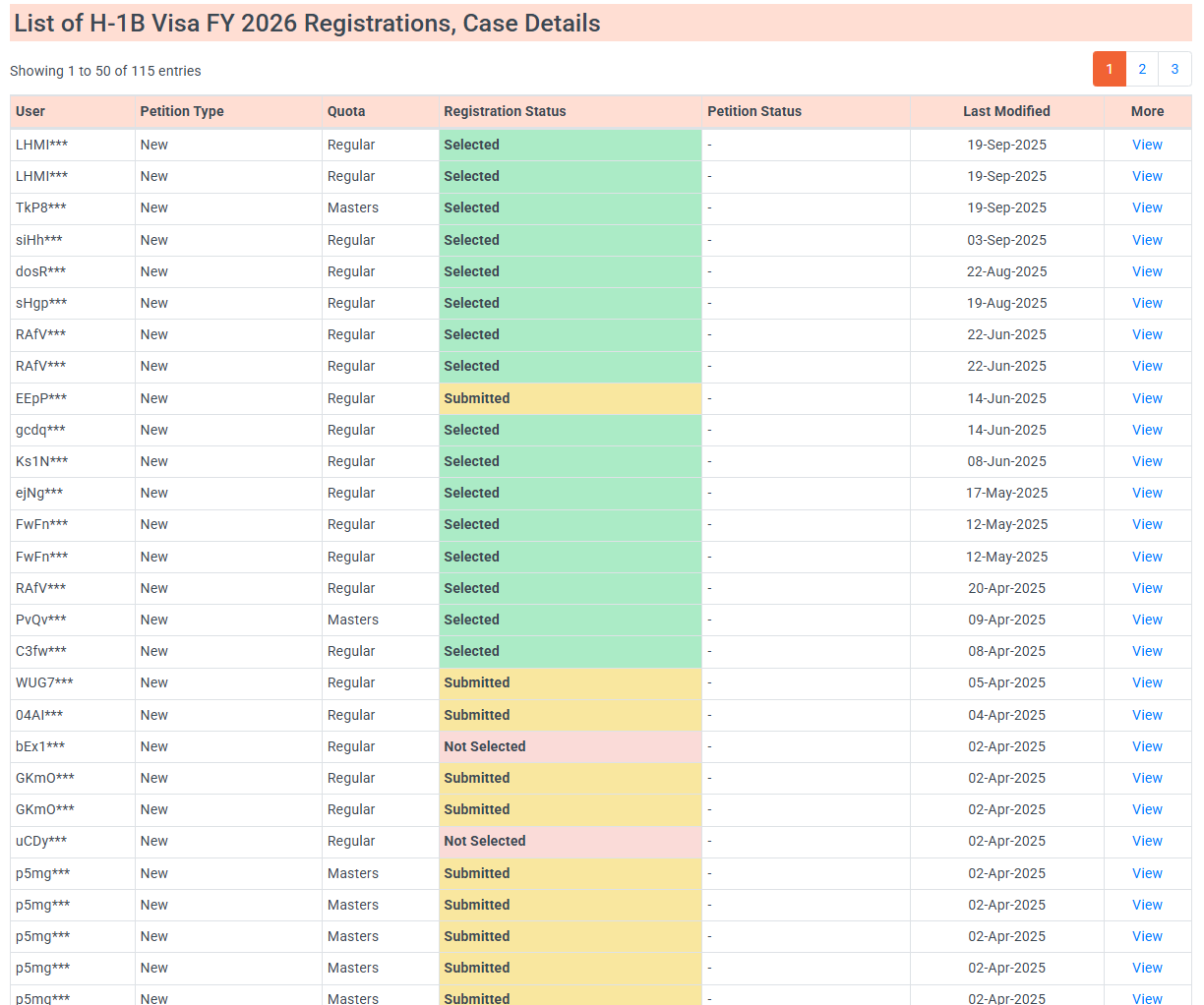1204x1005 pixels.
Task: Click the More column header
Action: click(x=1147, y=111)
